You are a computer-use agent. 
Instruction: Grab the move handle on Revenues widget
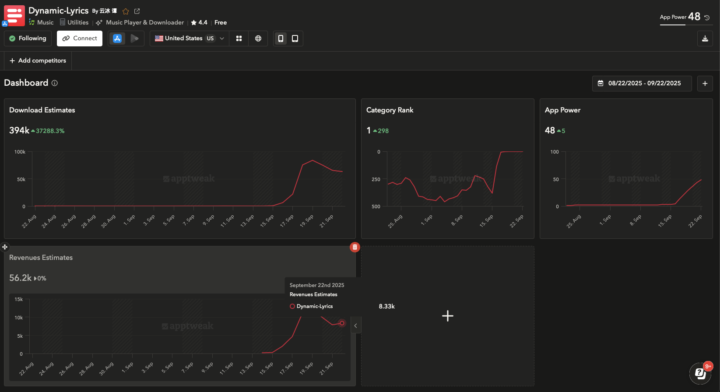point(5,247)
